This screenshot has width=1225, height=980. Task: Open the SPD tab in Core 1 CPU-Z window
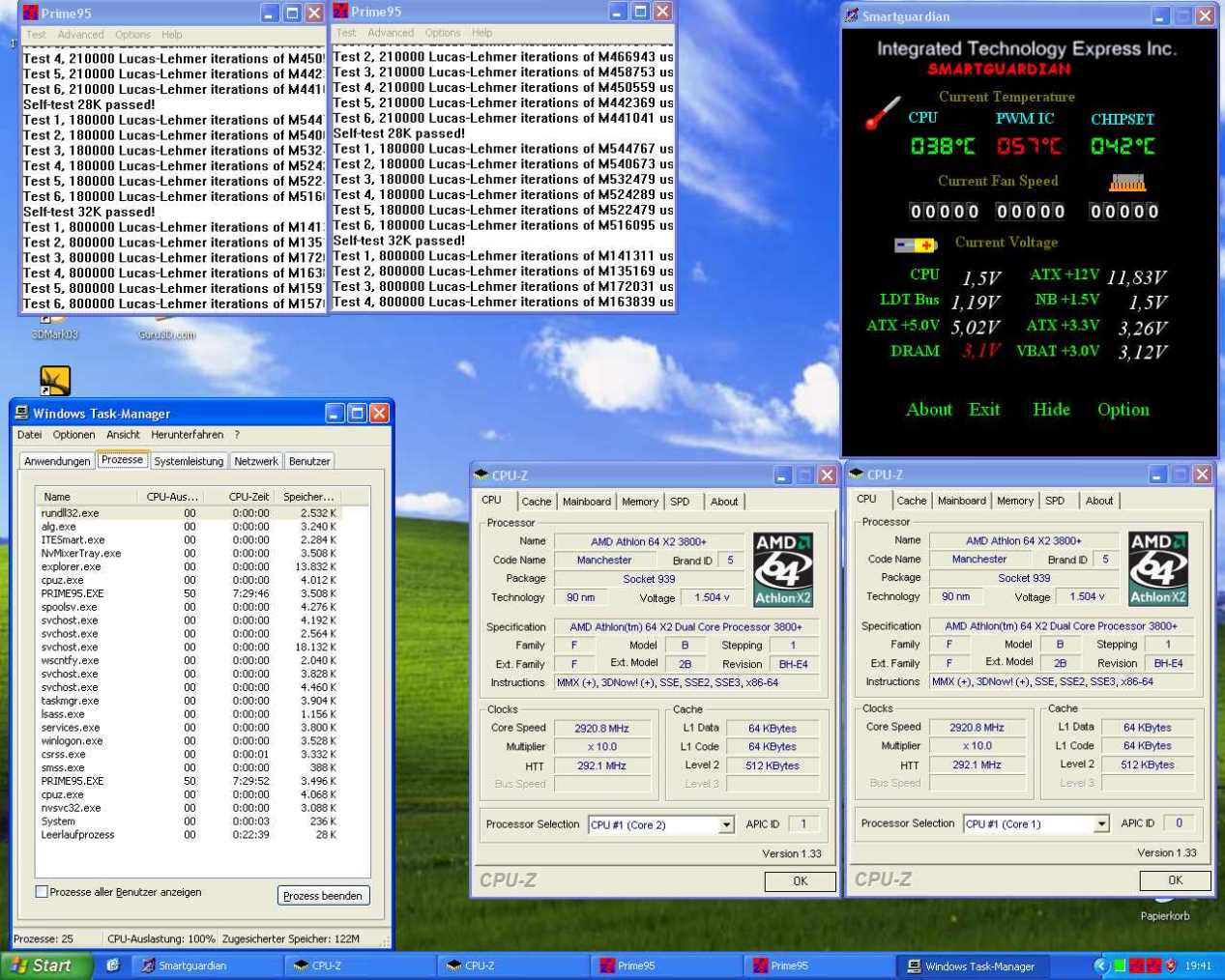(x=1055, y=501)
